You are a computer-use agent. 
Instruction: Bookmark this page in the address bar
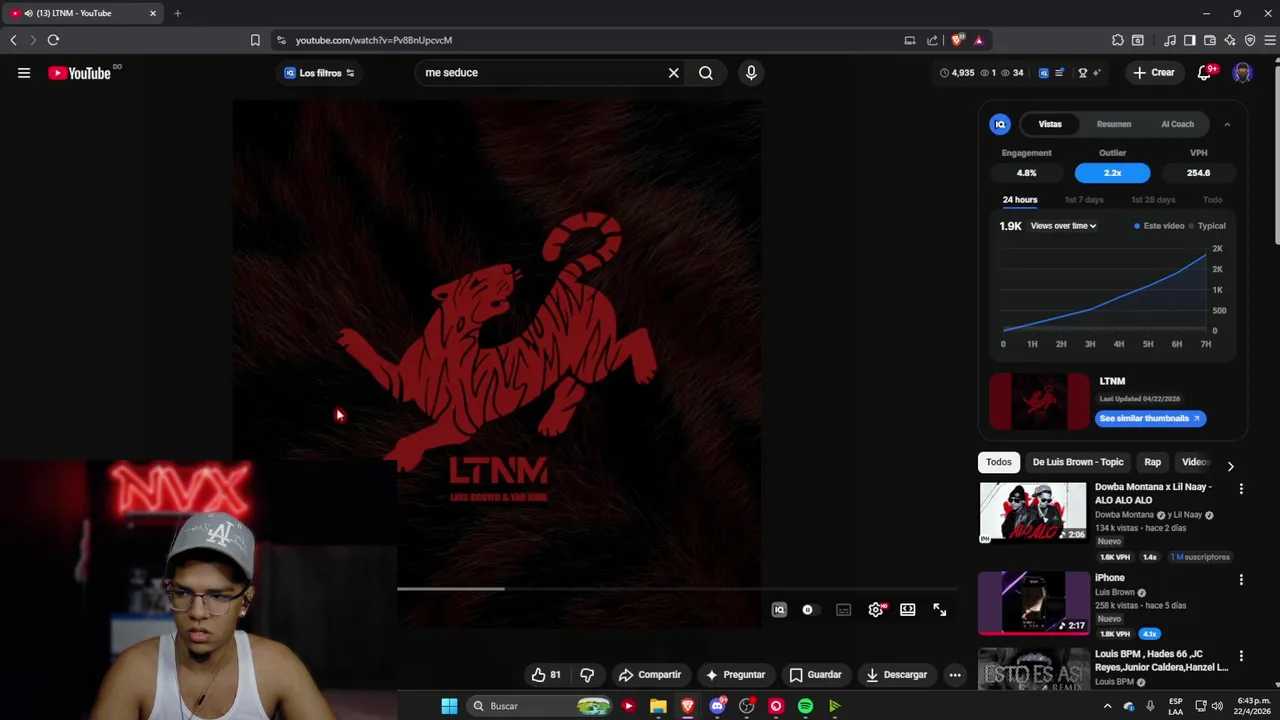pyautogui.click(x=255, y=40)
